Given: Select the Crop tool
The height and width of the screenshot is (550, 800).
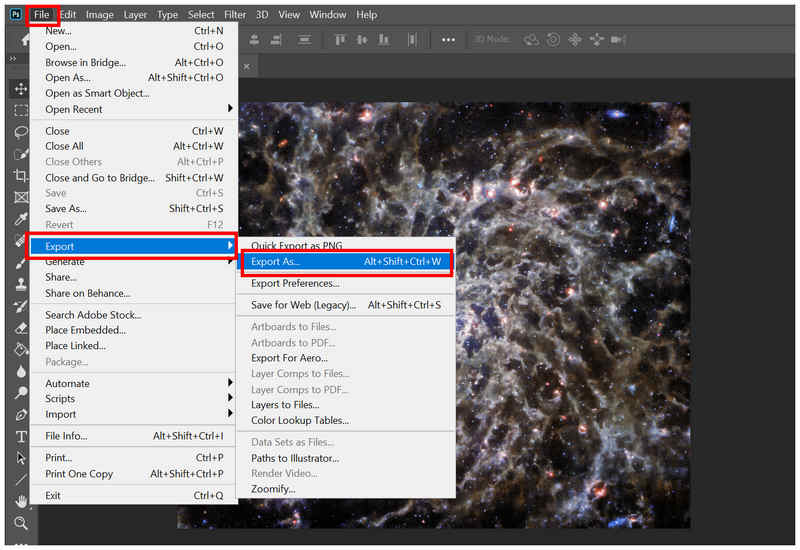Looking at the screenshot, I should point(20,176).
